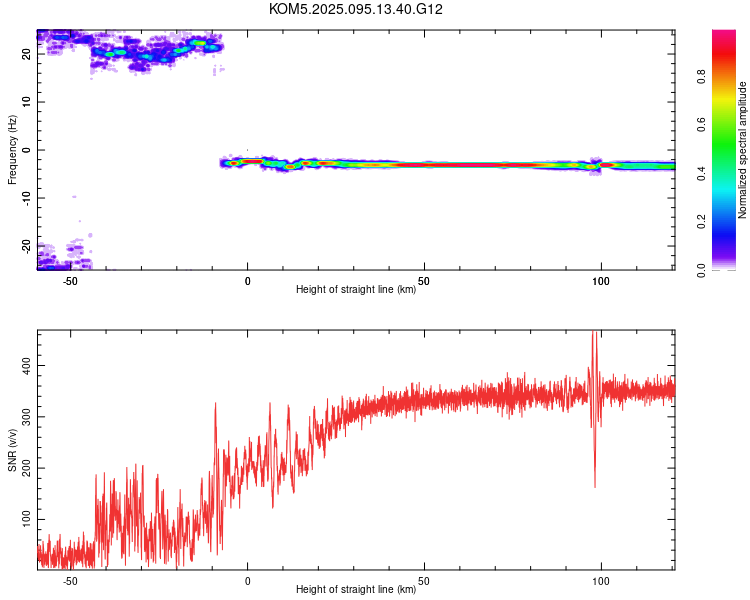This screenshot has height=600, width=750.
Task: Click the 0.8 tick label on the colorbar
Action: pyautogui.click(x=701, y=77)
